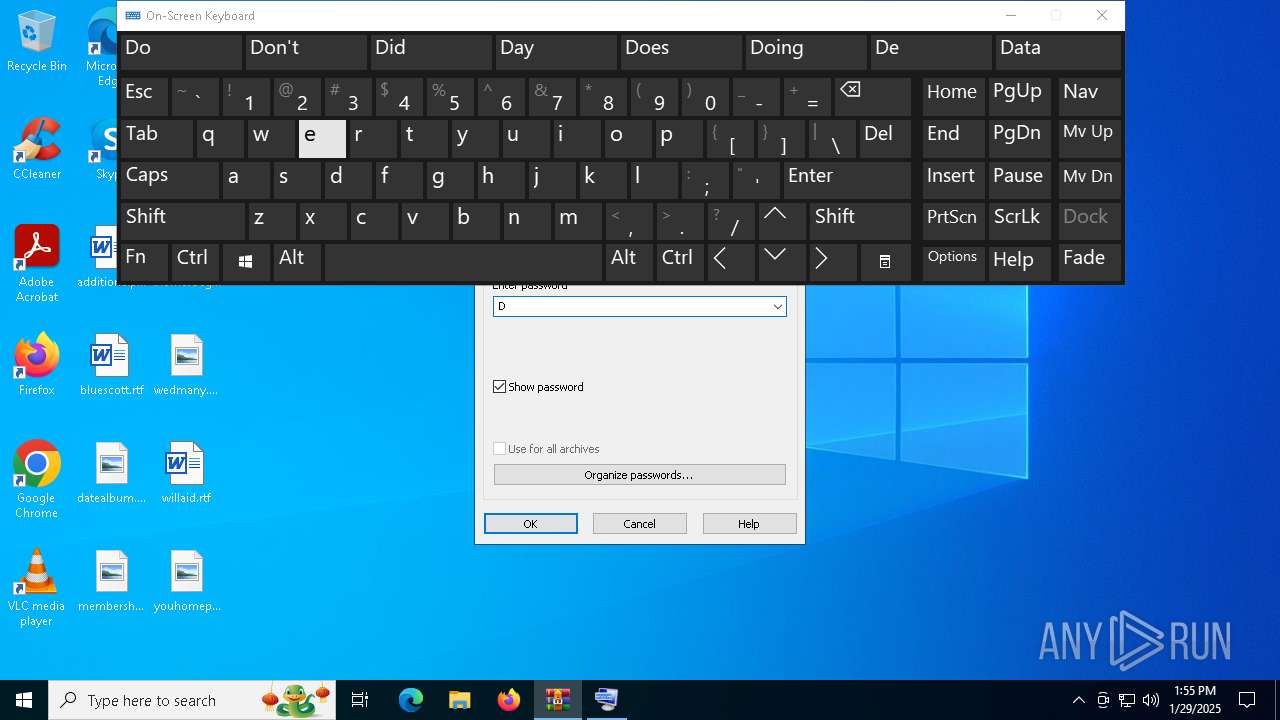The height and width of the screenshot is (720, 1280).
Task: Click the Windows Start button
Action: click(x=24, y=700)
